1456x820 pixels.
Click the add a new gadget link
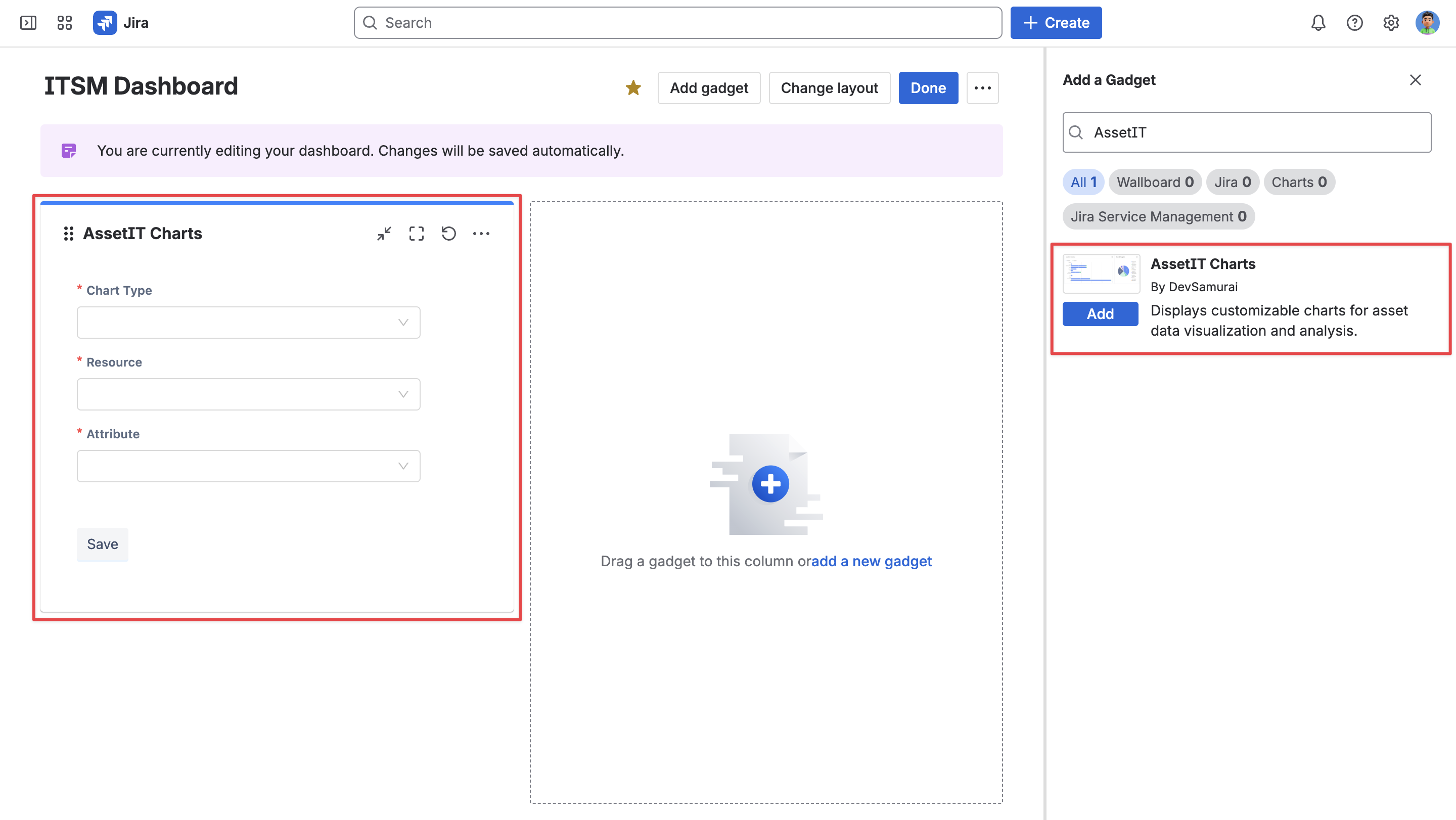[871, 561]
